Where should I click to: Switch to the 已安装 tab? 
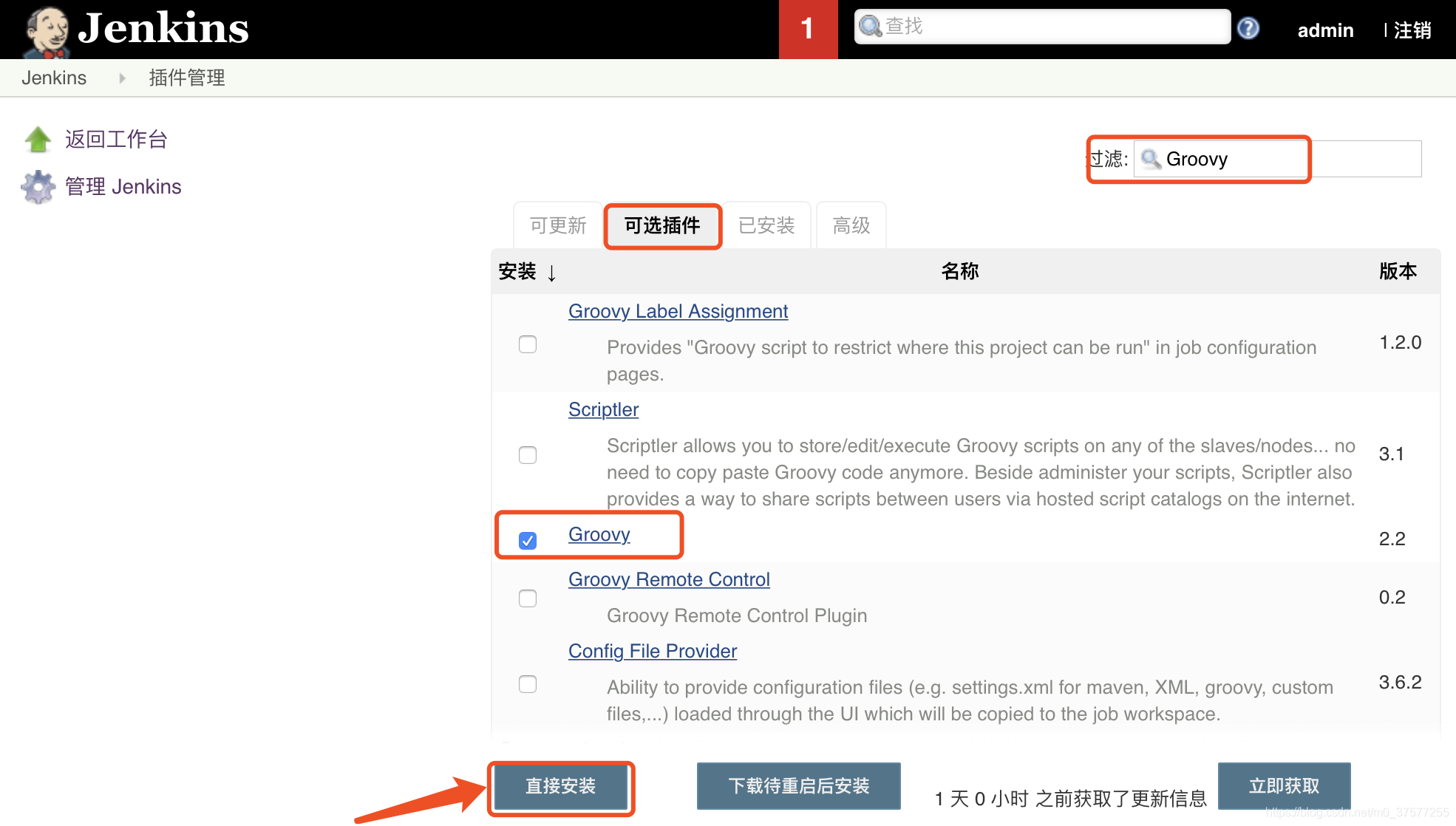coord(766,225)
